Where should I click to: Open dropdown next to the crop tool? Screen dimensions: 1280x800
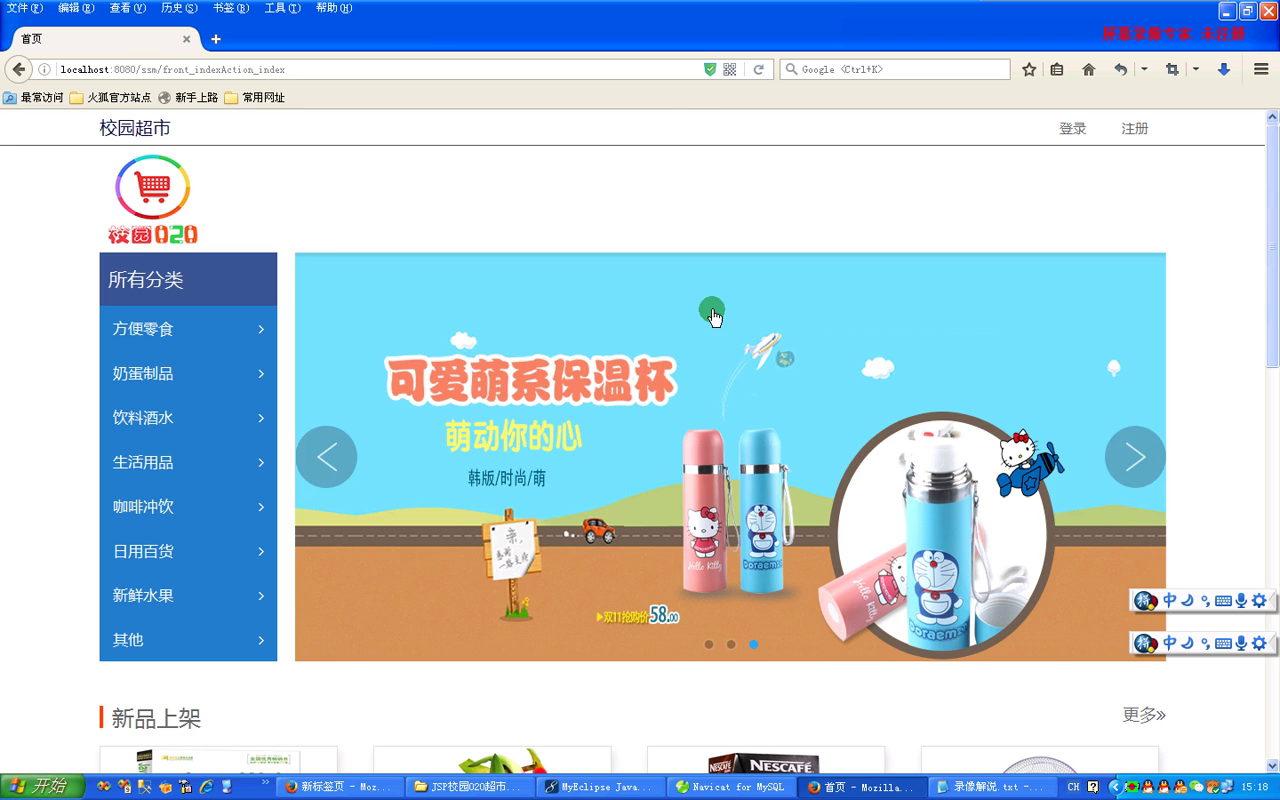click(x=1196, y=70)
